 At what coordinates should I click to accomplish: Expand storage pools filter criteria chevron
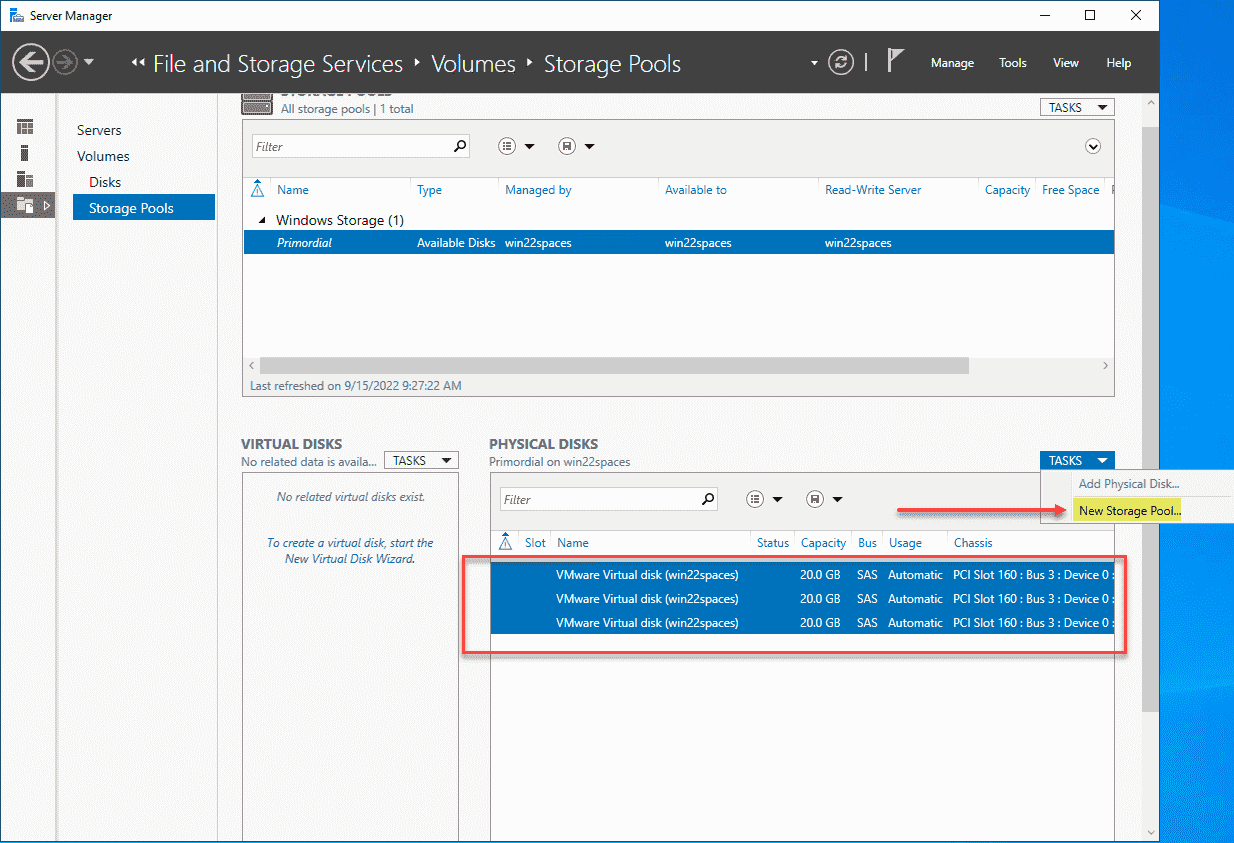1093,146
